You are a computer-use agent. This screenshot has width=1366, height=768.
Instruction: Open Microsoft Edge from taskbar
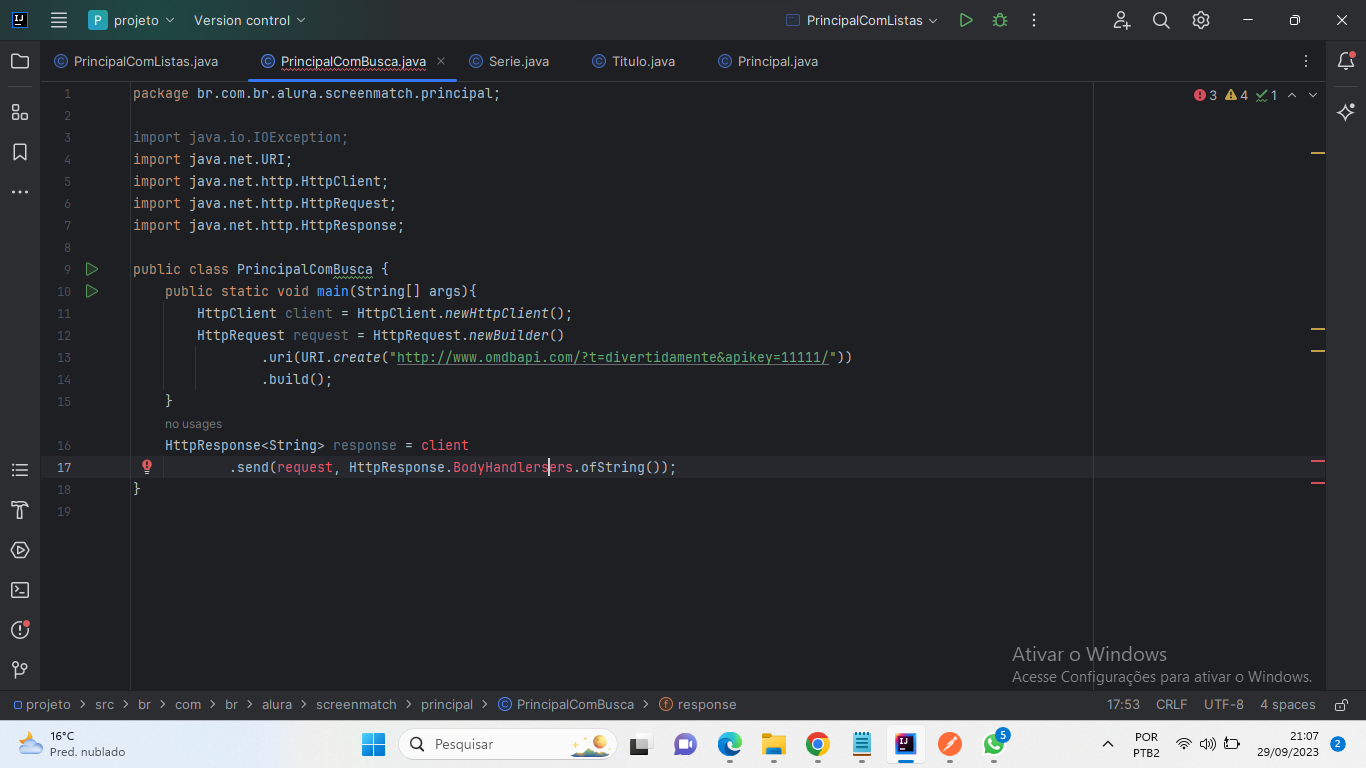pyautogui.click(x=729, y=744)
